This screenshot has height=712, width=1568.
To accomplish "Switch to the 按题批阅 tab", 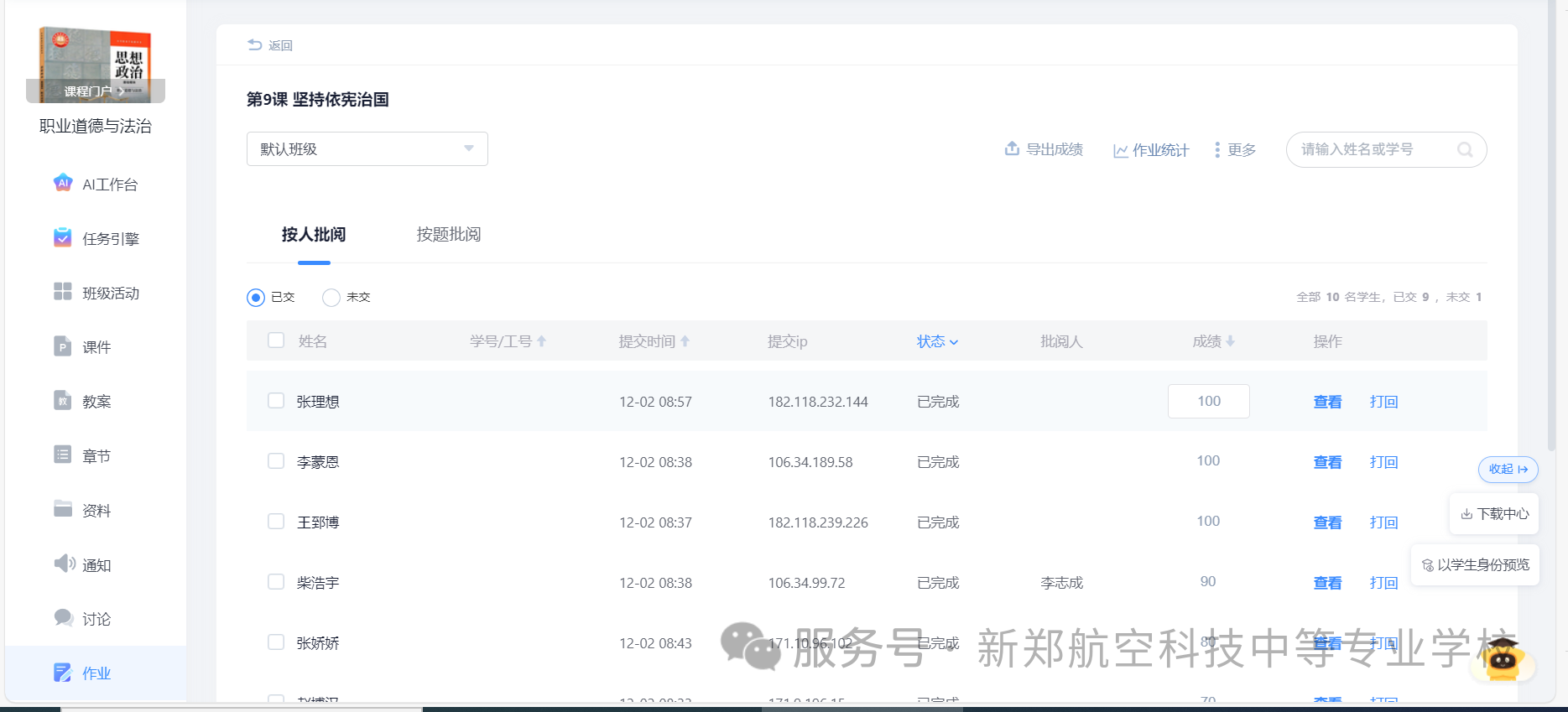I will 449,234.
